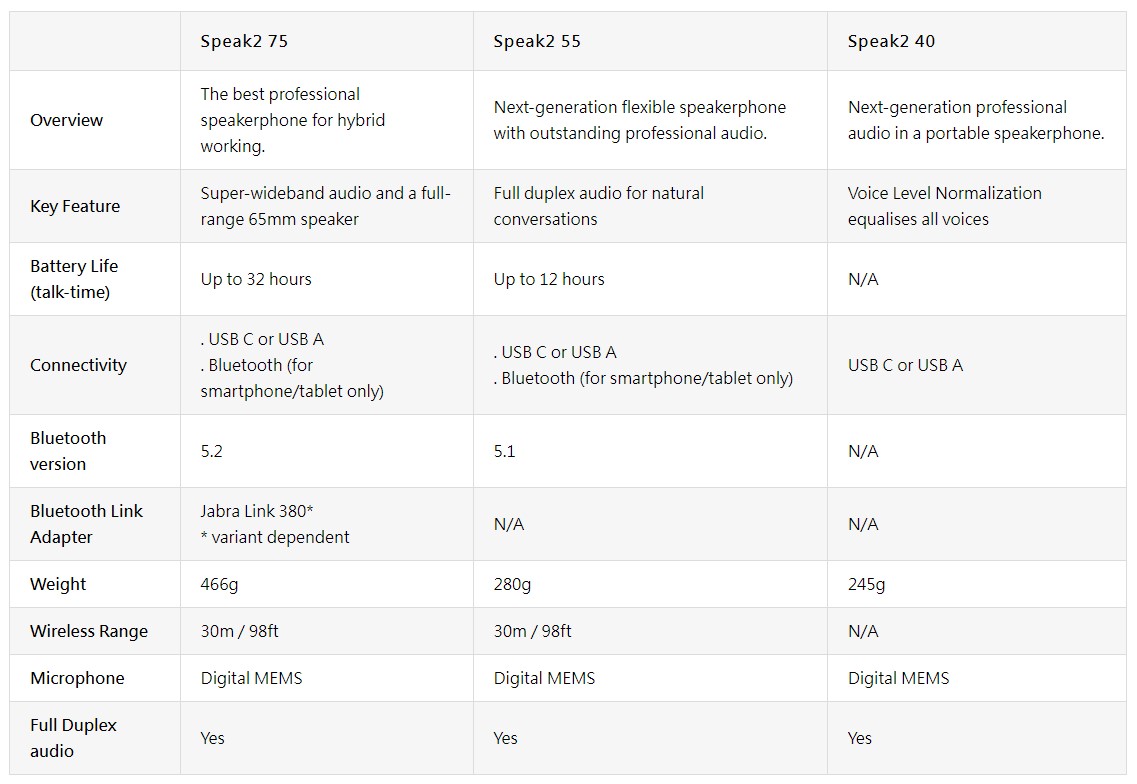Image resolution: width=1137 pixels, height=784 pixels.
Task: Select the Wireless Range row label
Action: coord(88,632)
